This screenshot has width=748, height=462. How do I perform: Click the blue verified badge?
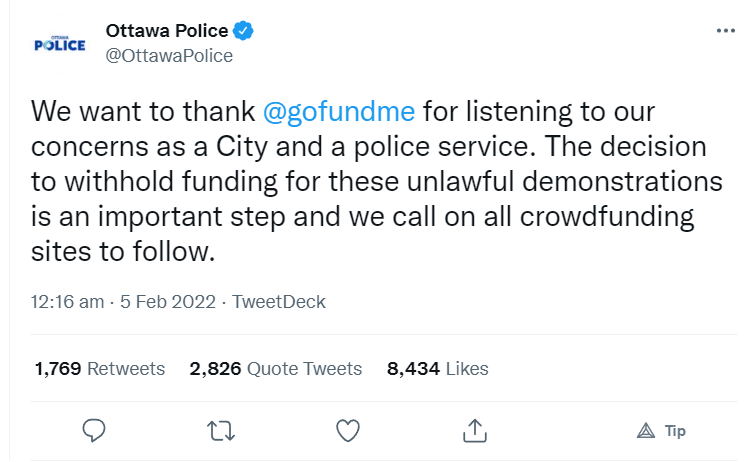243,31
